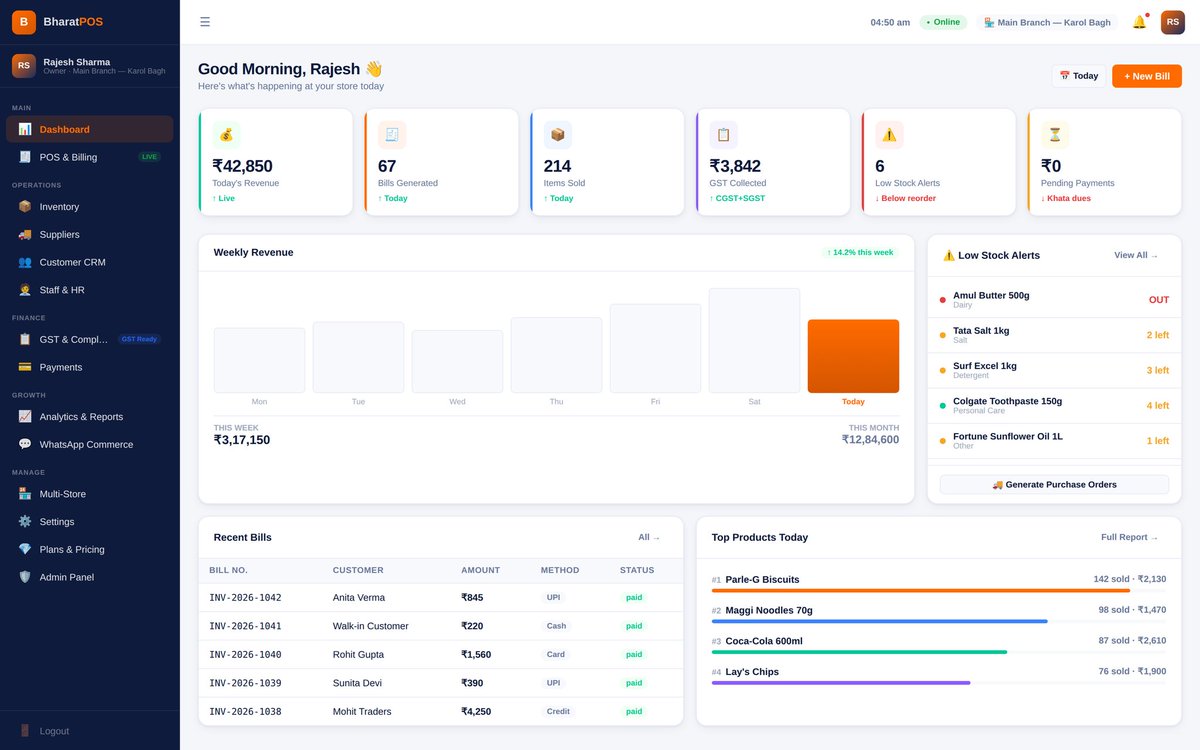This screenshot has width=1200, height=750.
Task: Open GST & Compliance menu item
Action: 90,339
